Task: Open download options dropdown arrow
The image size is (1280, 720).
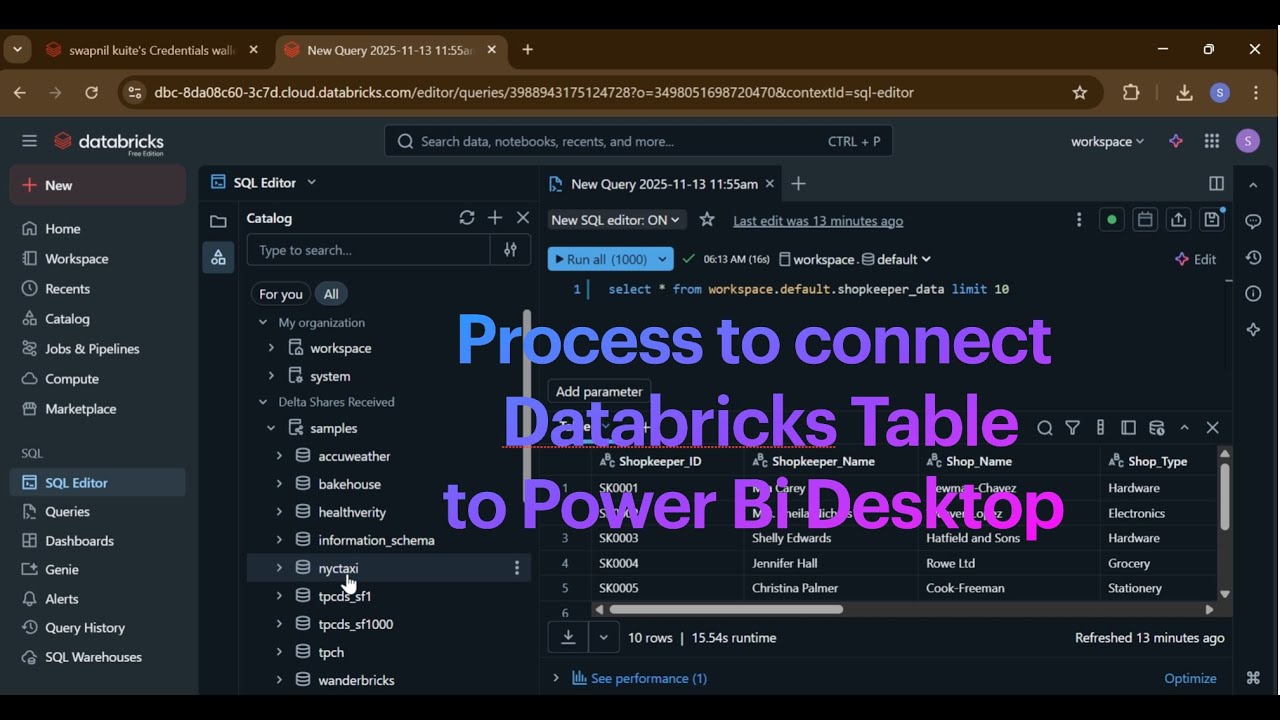Action: click(x=603, y=637)
